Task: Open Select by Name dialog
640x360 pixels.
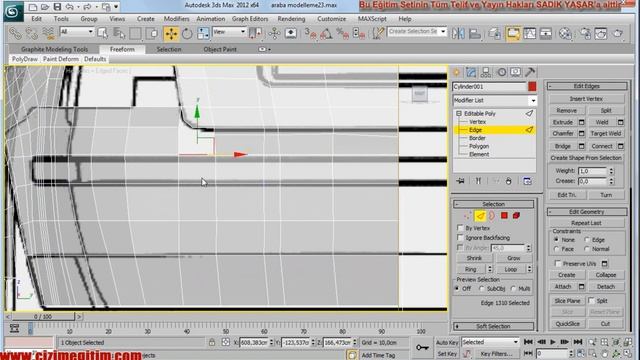Action: [x=119, y=33]
